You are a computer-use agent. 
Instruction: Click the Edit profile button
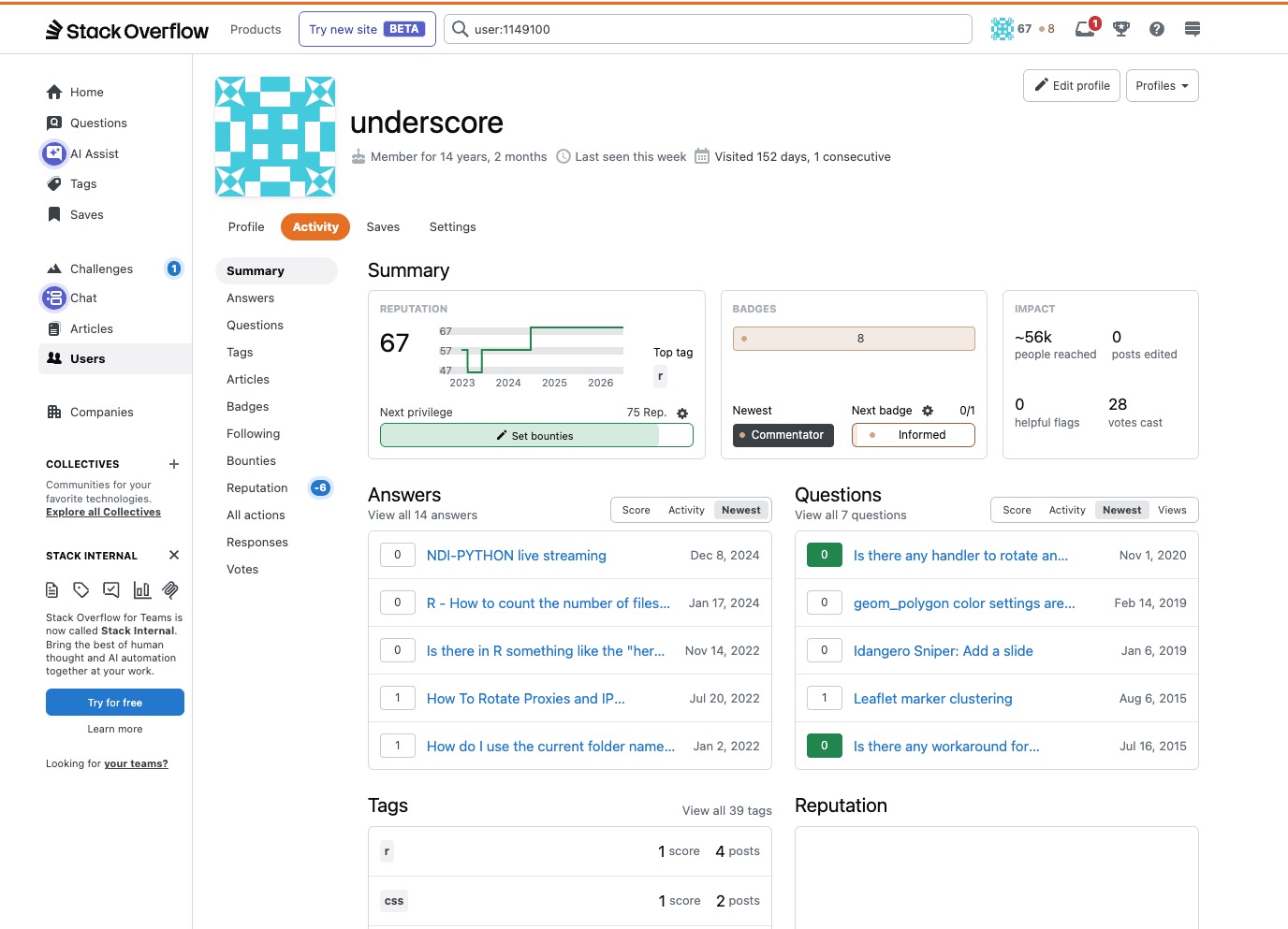pos(1072,86)
